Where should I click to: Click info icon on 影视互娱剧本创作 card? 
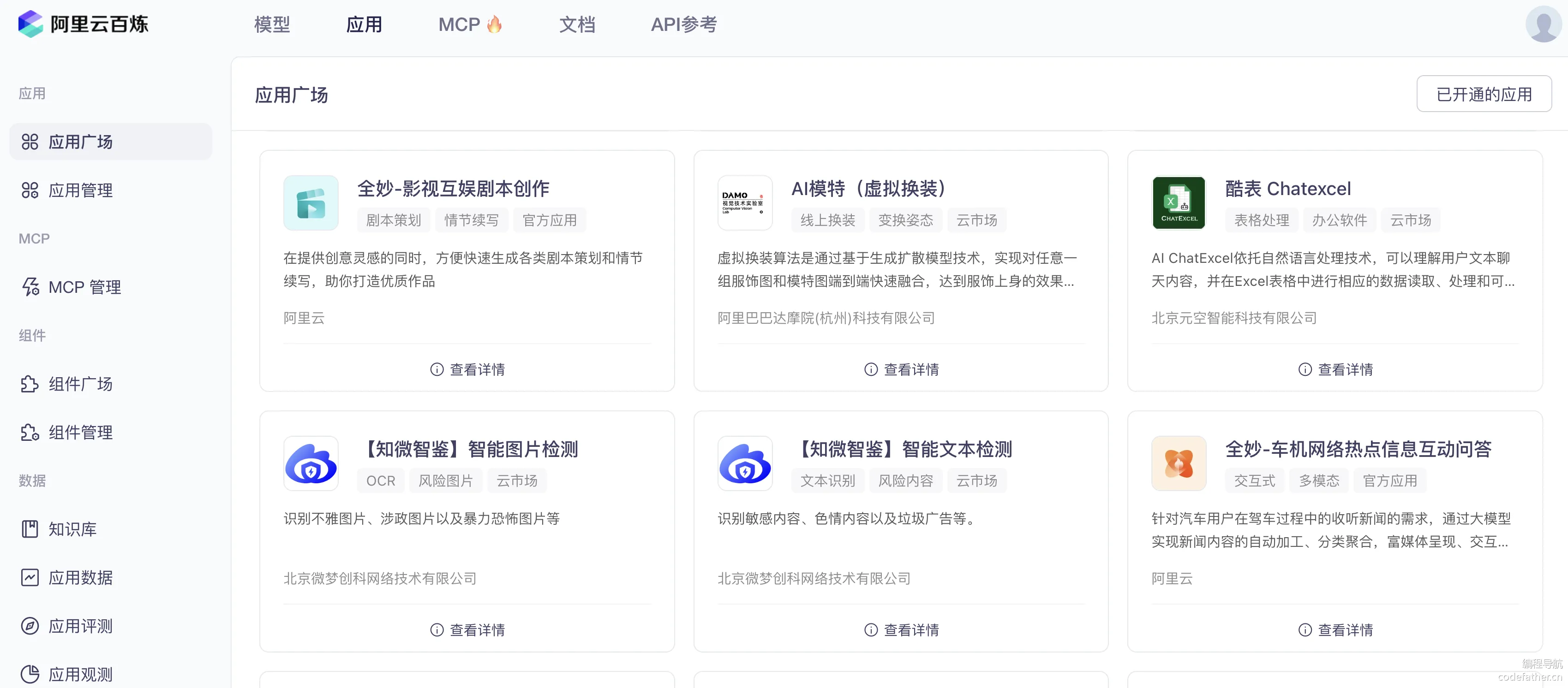[x=437, y=369]
